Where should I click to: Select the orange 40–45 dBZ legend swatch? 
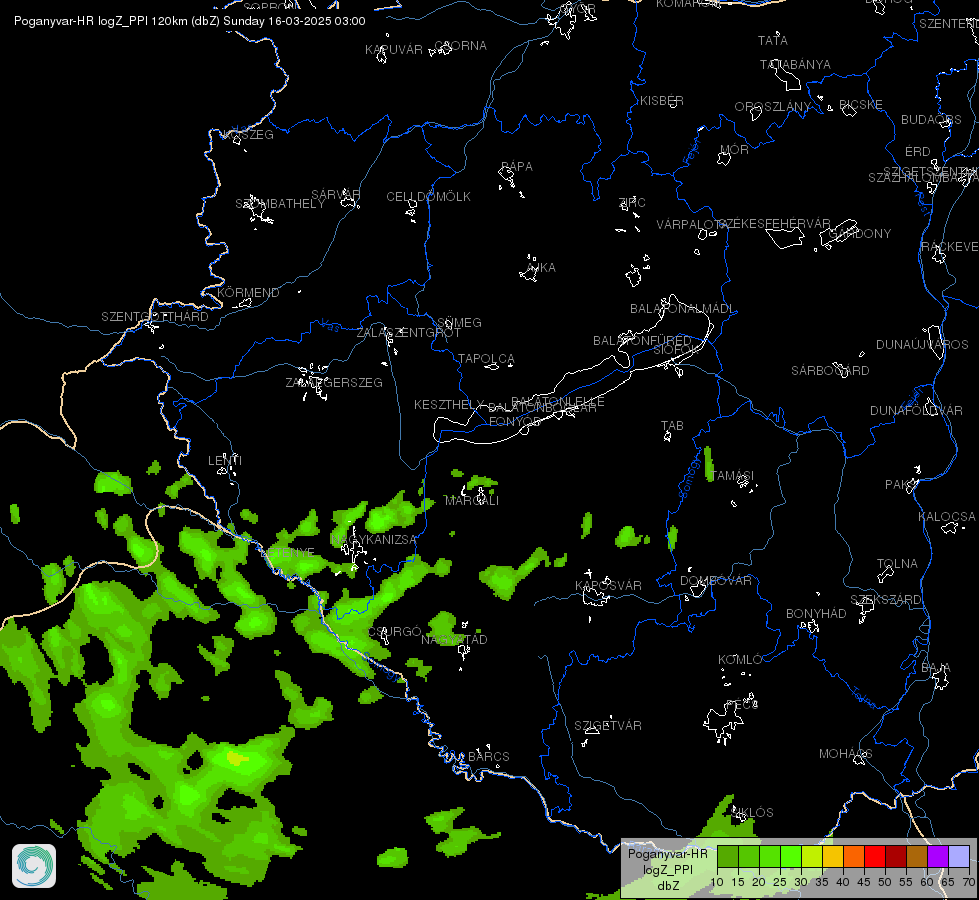point(854,857)
